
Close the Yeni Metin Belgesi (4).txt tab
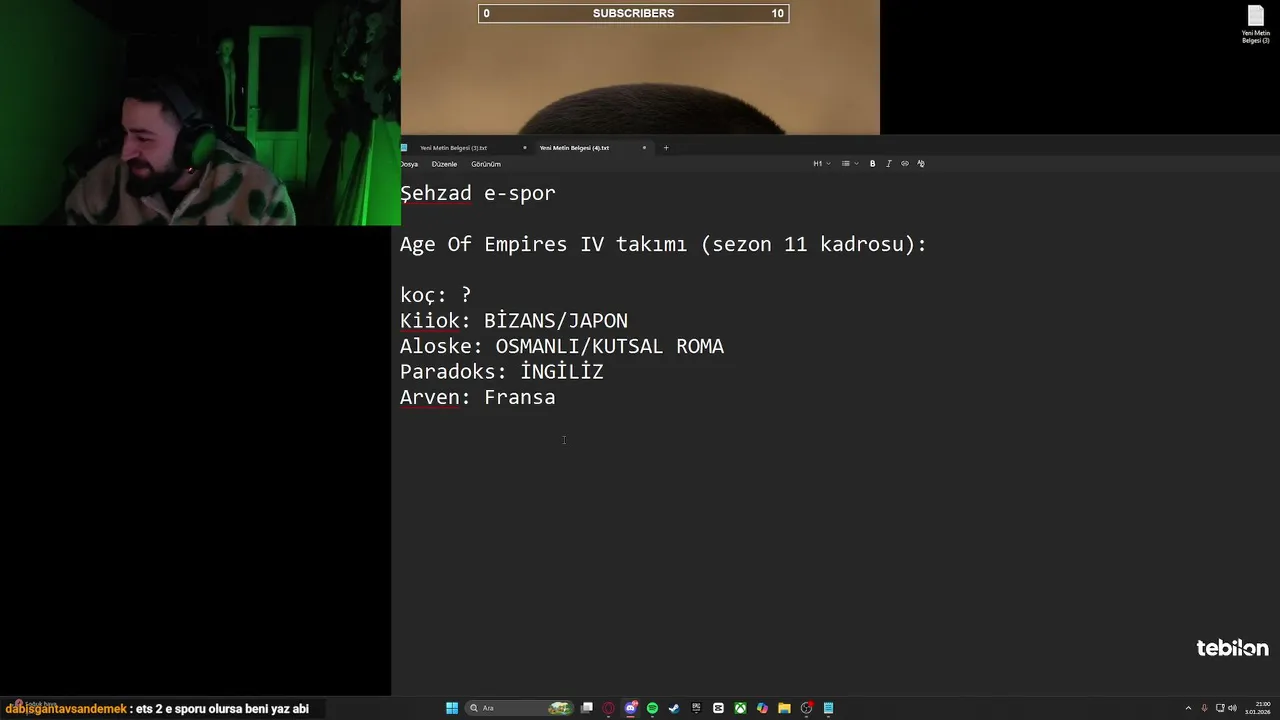(644, 148)
